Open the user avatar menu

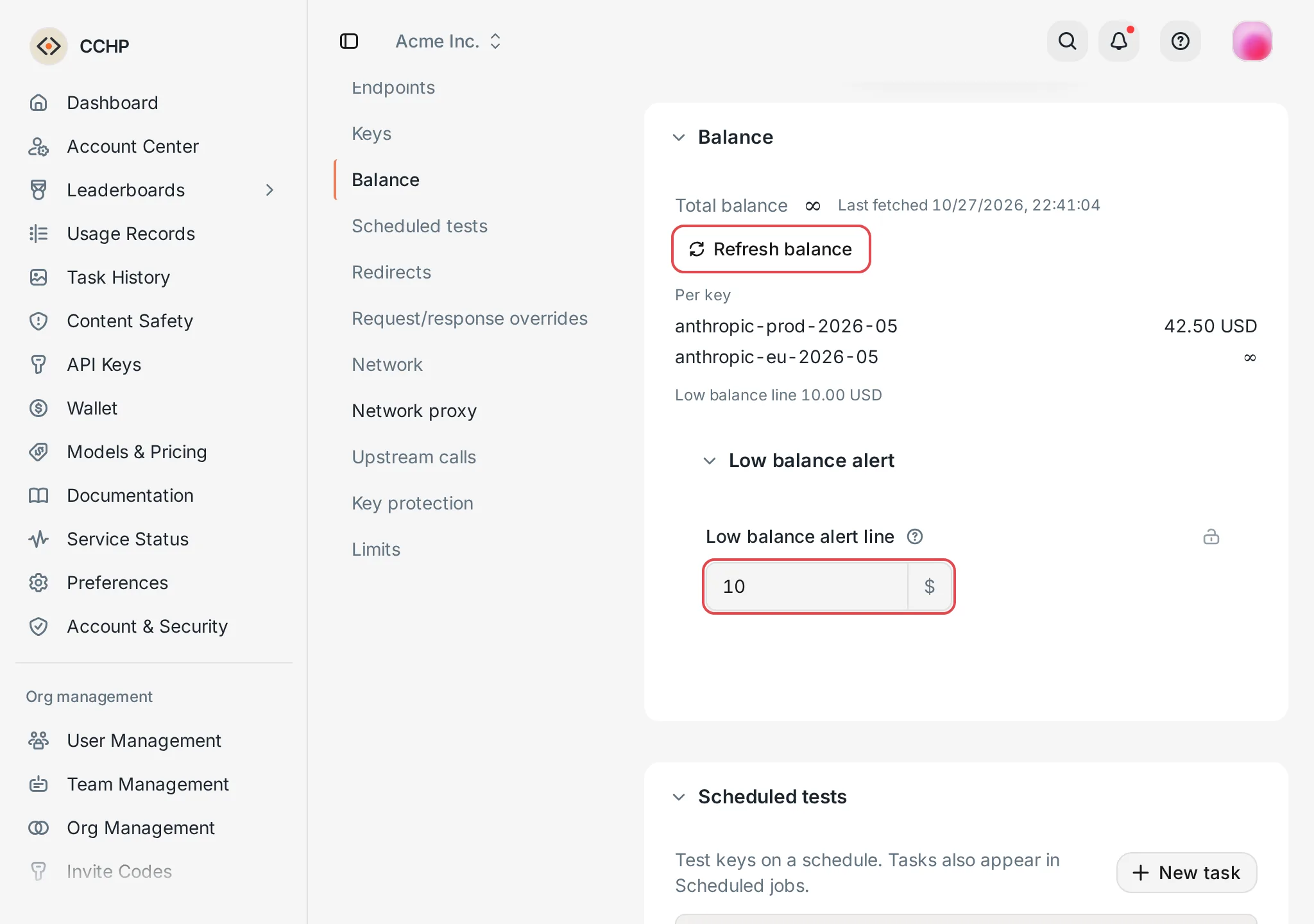(x=1252, y=41)
